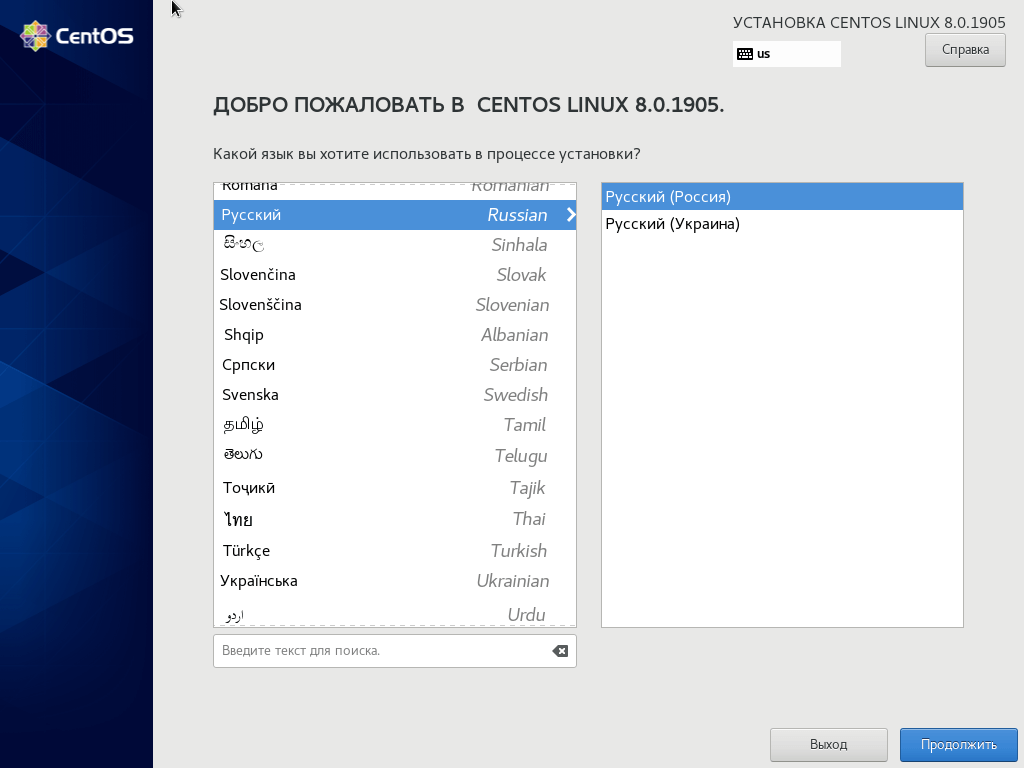The width and height of the screenshot is (1024, 768).
Task: Click the arrow chevron beside Russian
Action: [x=570, y=215]
